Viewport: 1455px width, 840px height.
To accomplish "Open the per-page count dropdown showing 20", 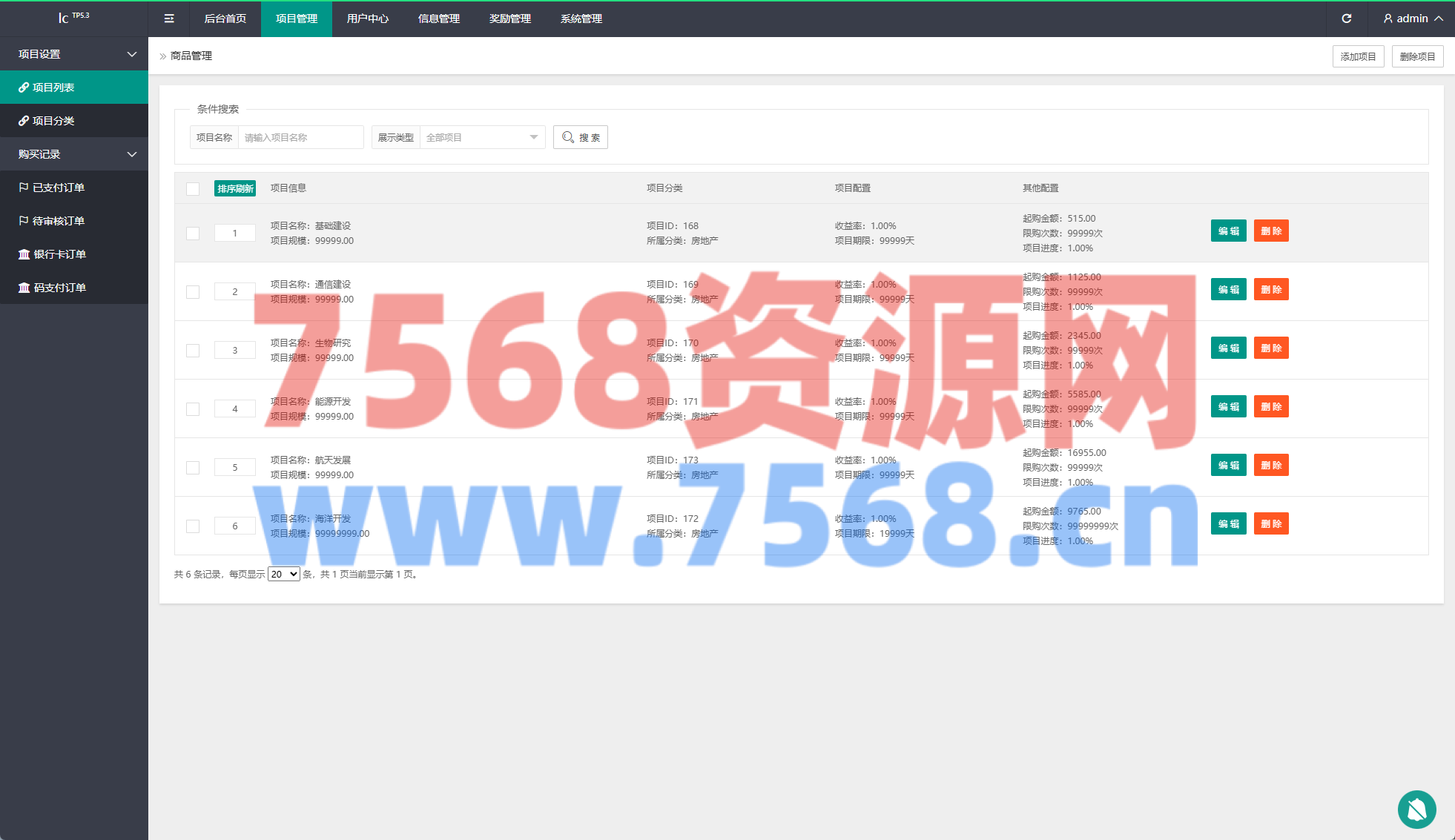I will (283, 575).
